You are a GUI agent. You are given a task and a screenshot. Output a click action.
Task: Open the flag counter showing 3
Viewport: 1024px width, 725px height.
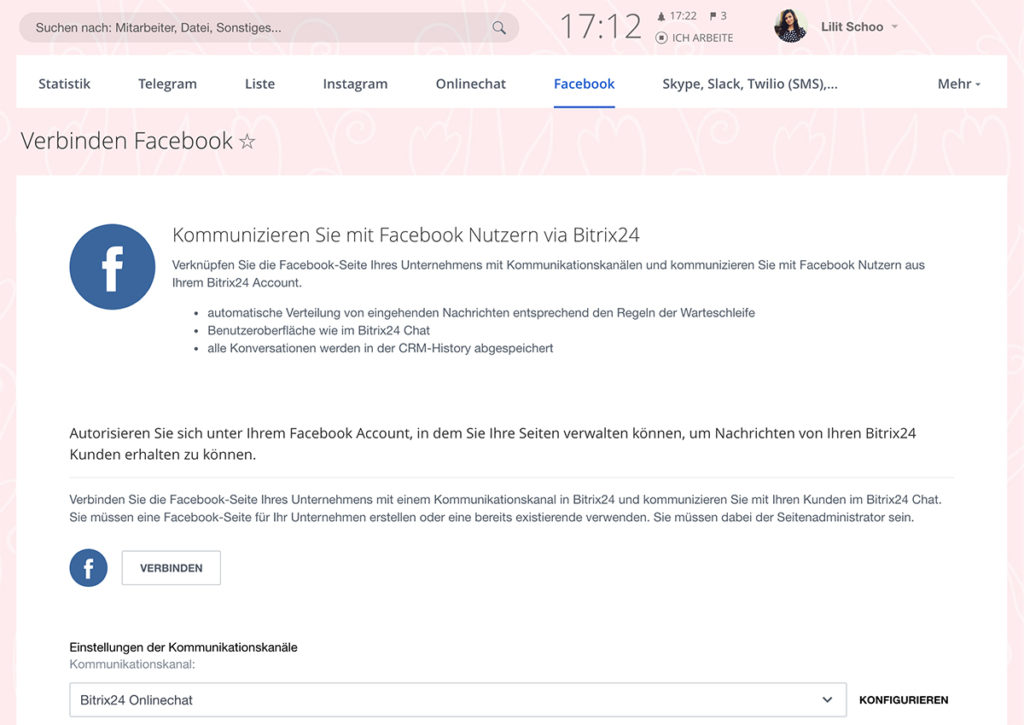[x=718, y=16]
